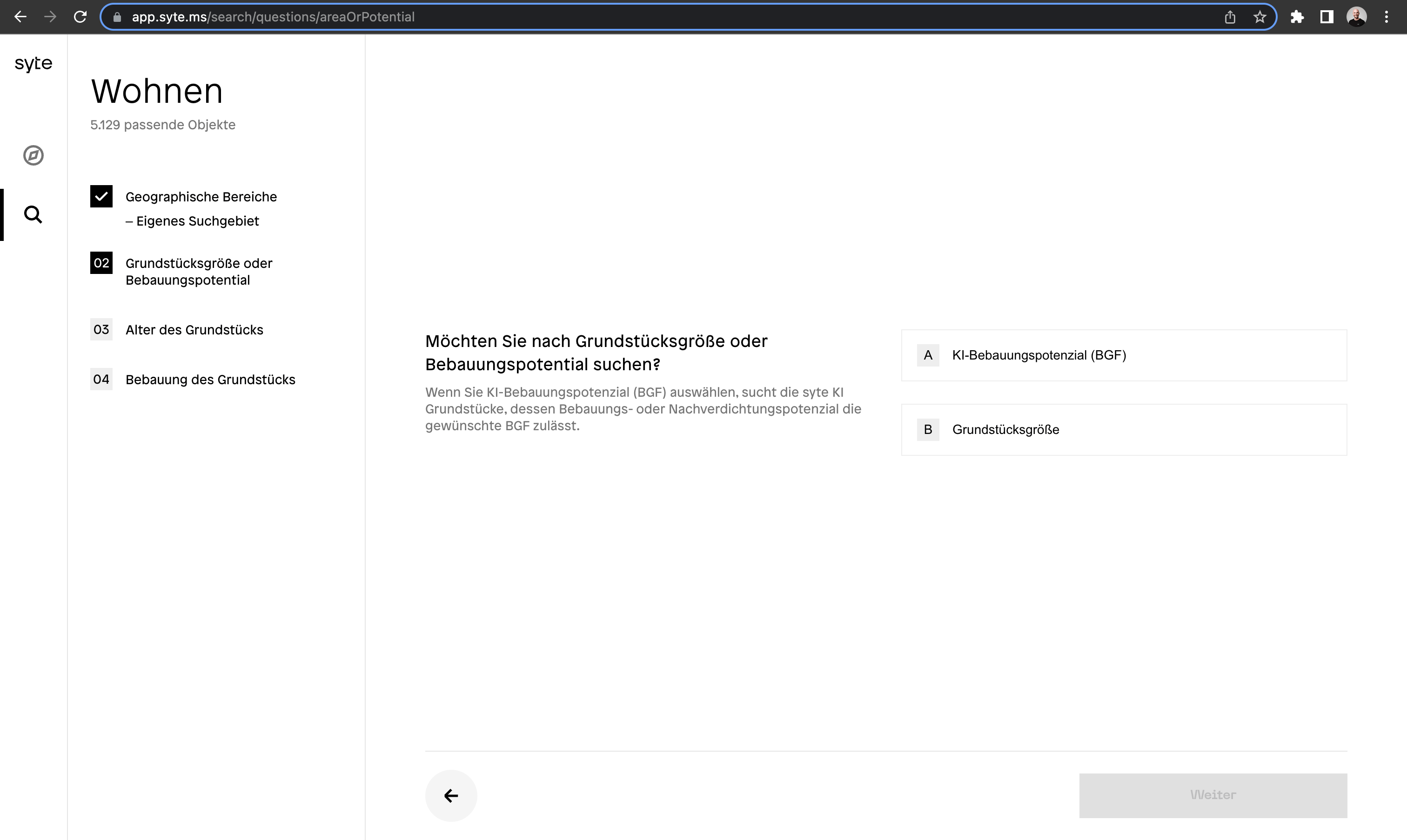The image size is (1407, 840).
Task: Choose option B Grundstücksgröße
Action: coord(1123,430)
